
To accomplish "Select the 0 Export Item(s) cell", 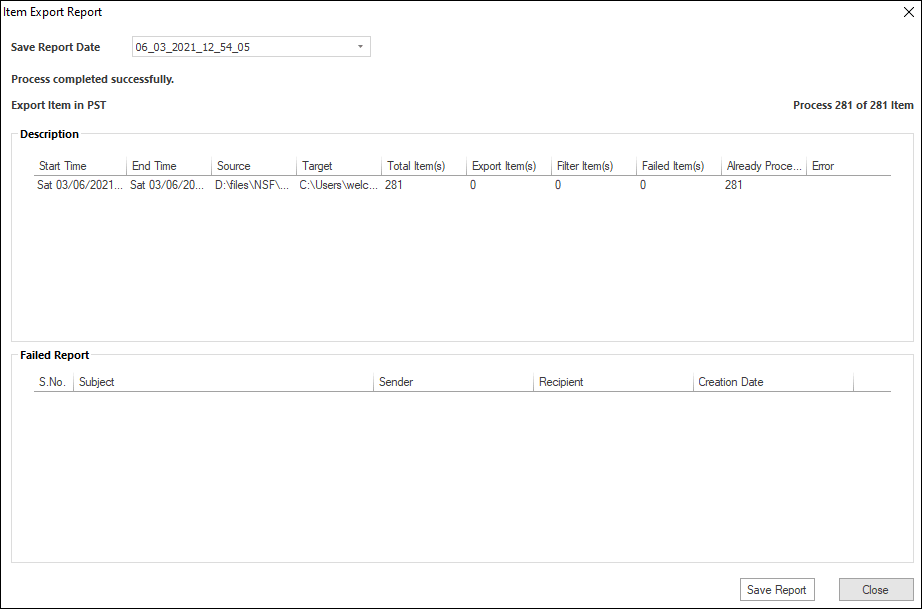I will pyautogui.click(x=473, y=185).
